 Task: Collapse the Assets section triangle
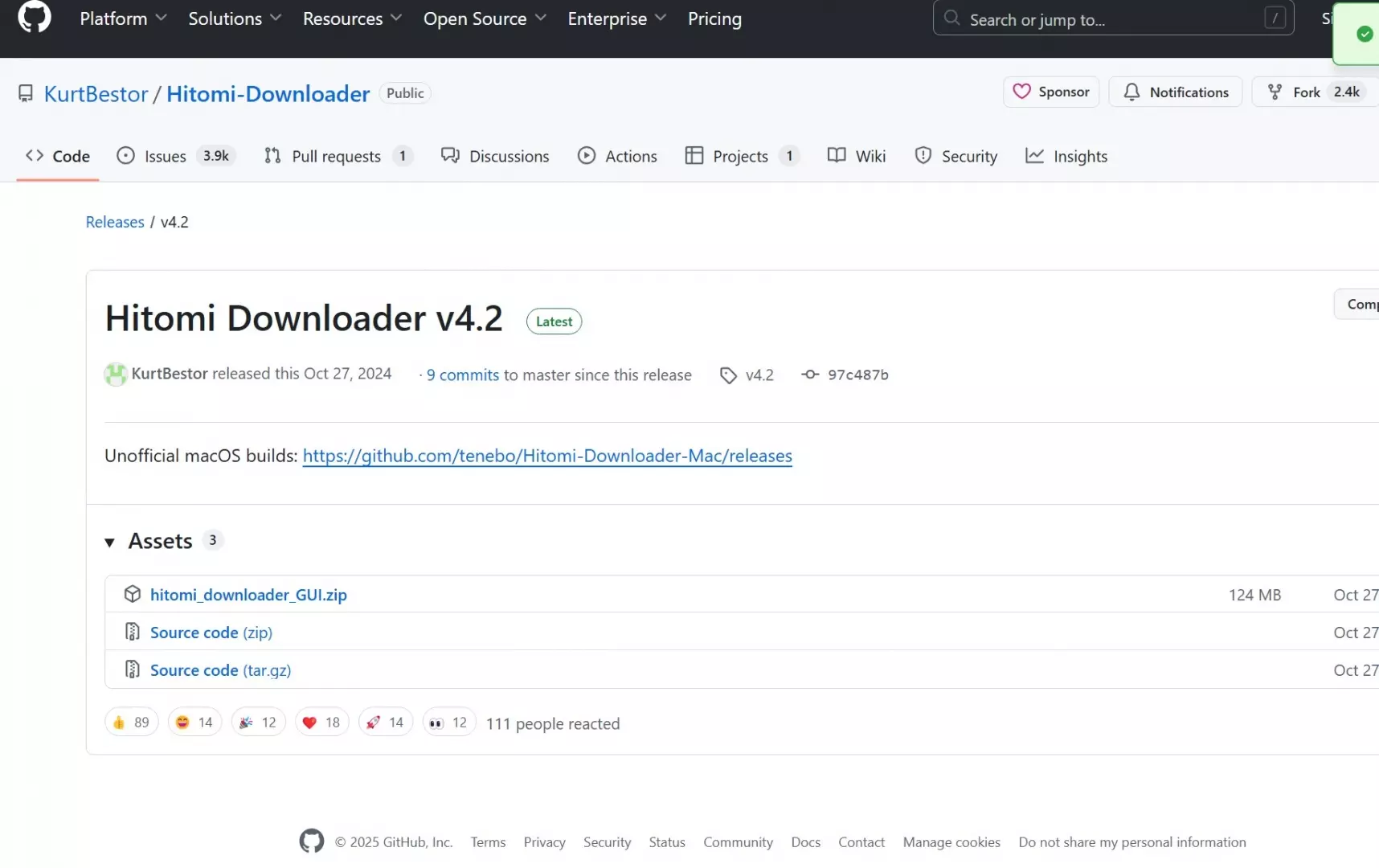(110, 542)
